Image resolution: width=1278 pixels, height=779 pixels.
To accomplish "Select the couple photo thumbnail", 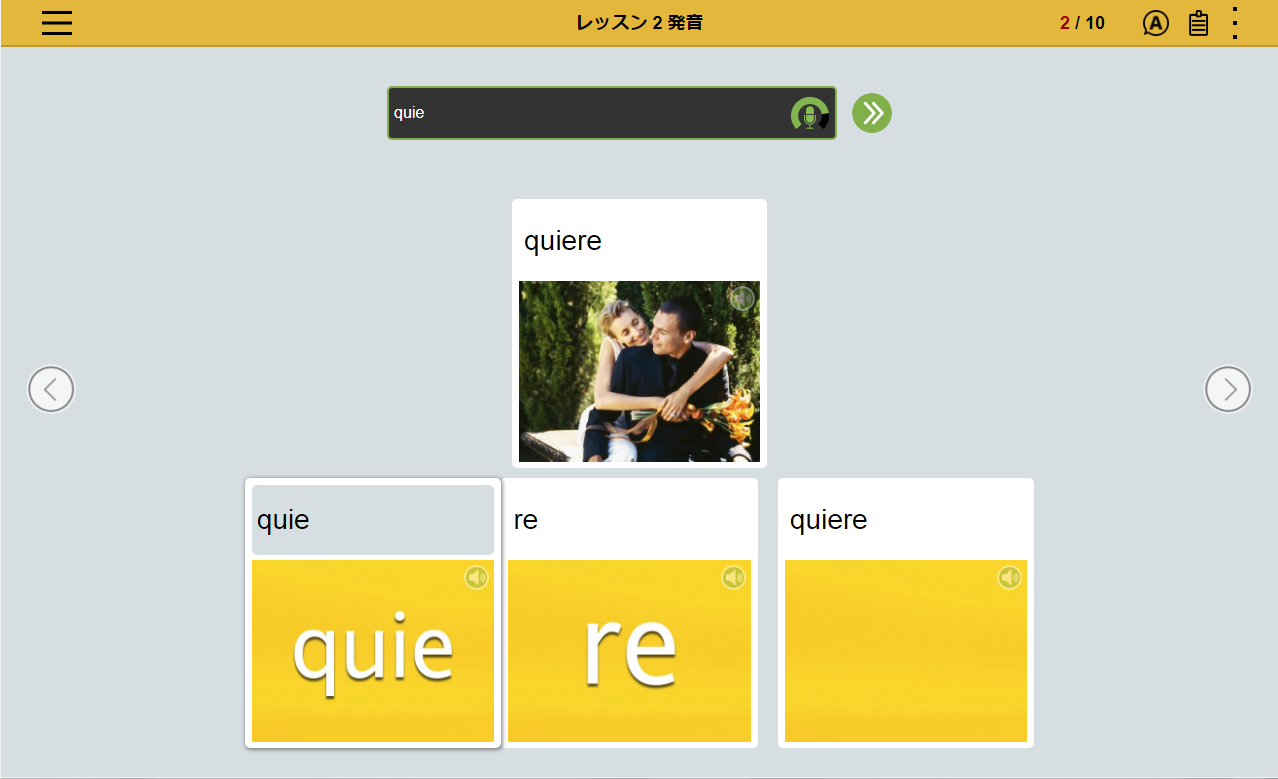I will point(639,371).
